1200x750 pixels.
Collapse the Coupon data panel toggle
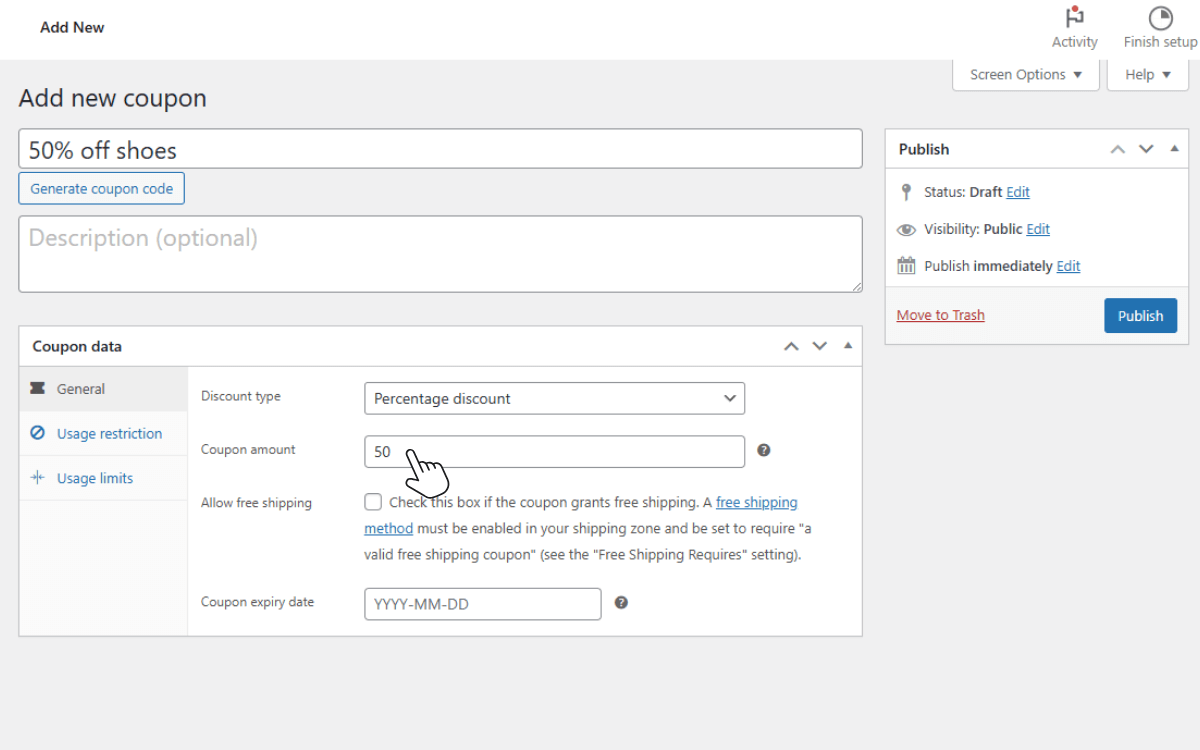point(848,346)
